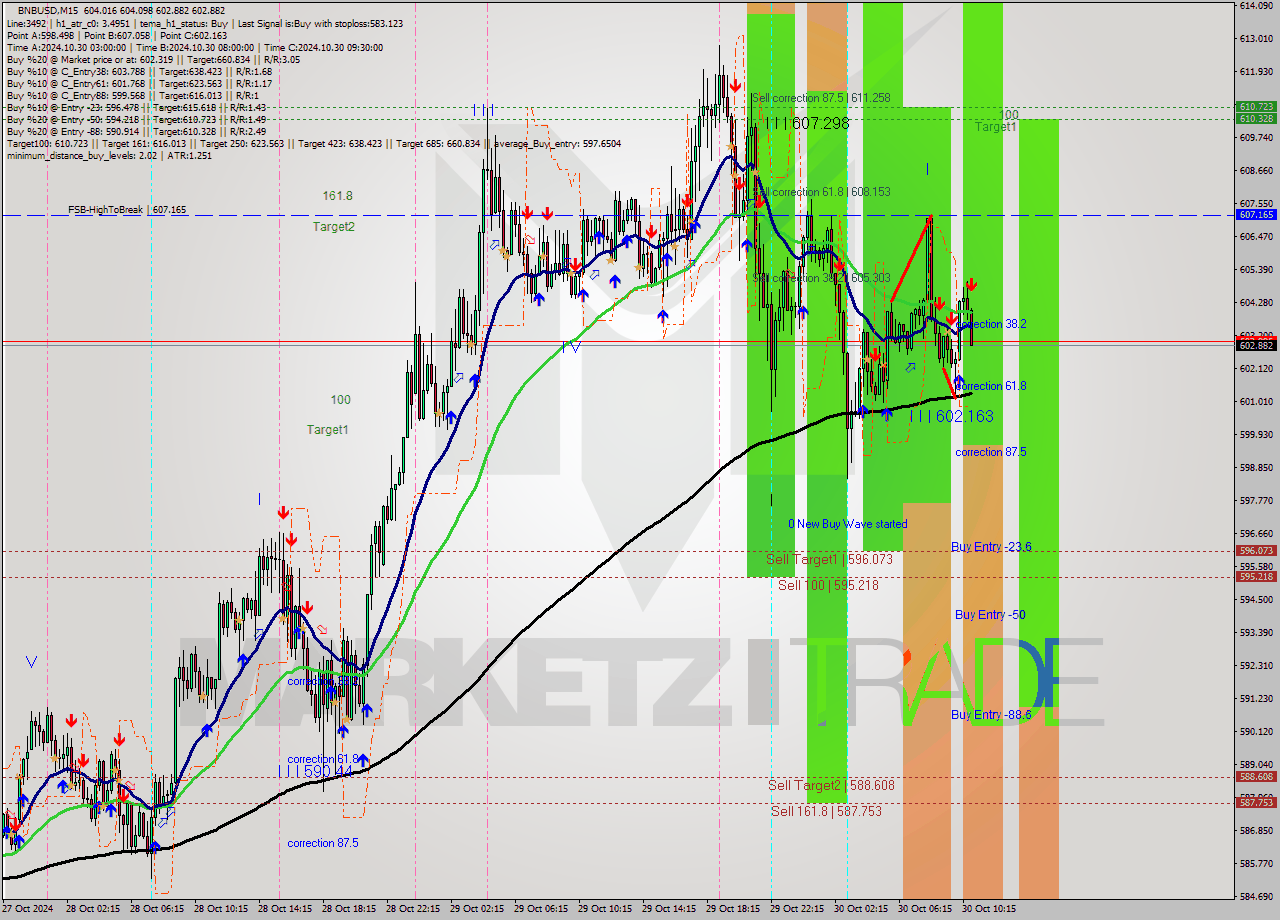Click 30 Oct 02:15 on time axis
1280x920 pixels.
[861, 909]
